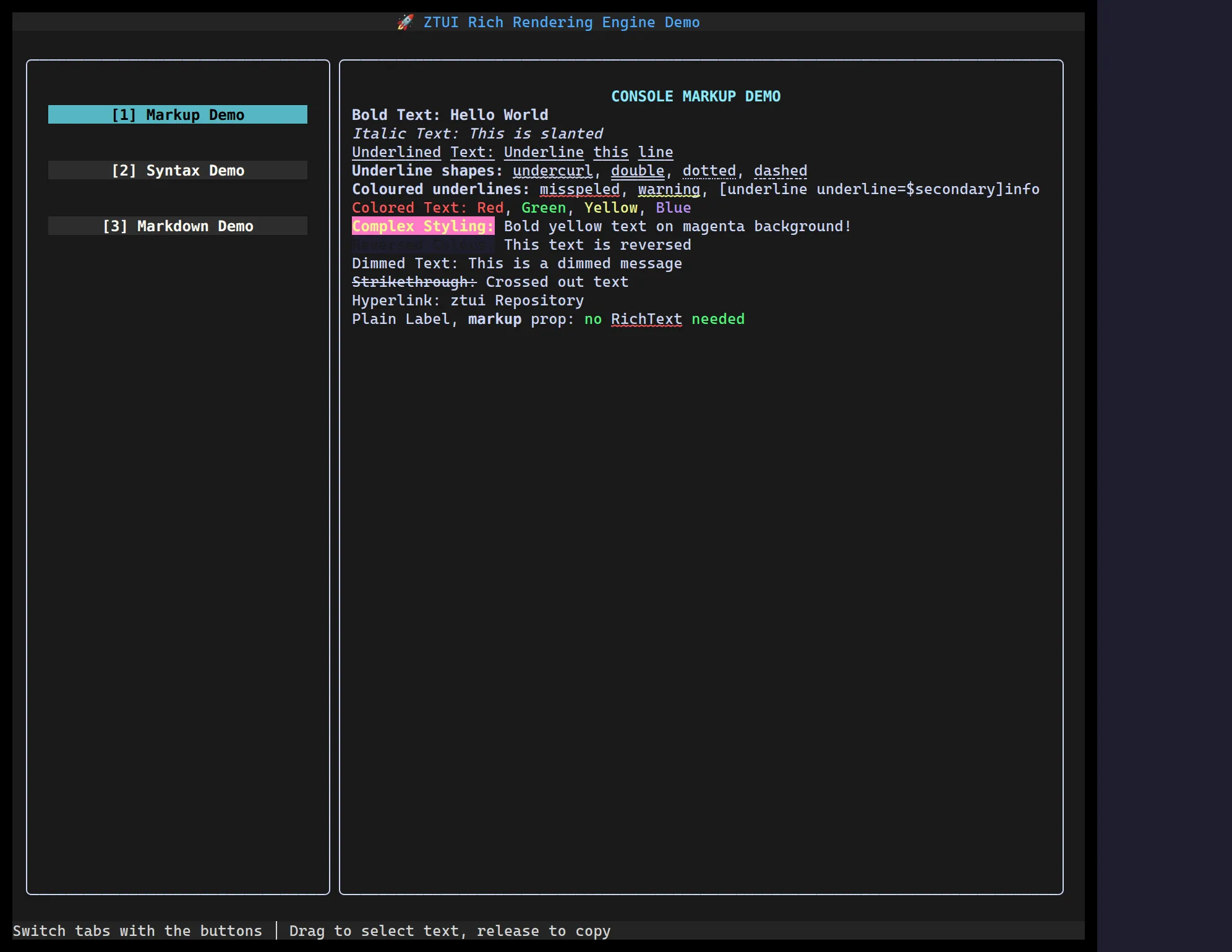Click the undercurl underlined word
The height and width of the screenshot is (952, 1232).
(x=553, y=171)
